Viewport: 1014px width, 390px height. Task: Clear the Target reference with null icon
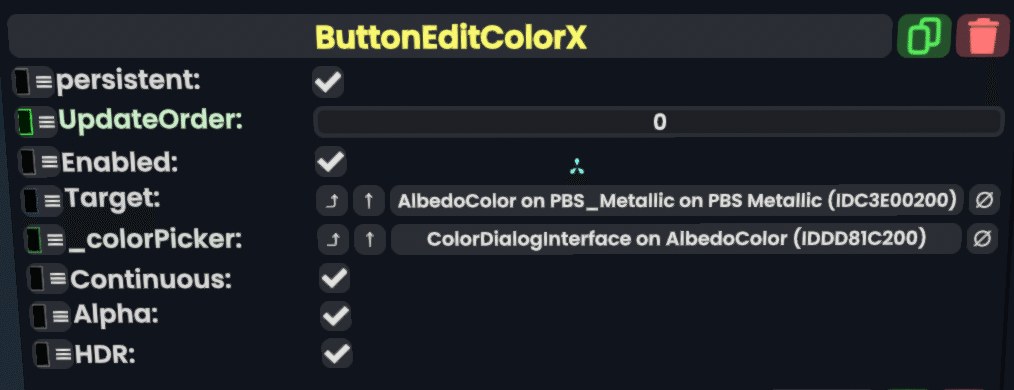[x=984, y=201]
